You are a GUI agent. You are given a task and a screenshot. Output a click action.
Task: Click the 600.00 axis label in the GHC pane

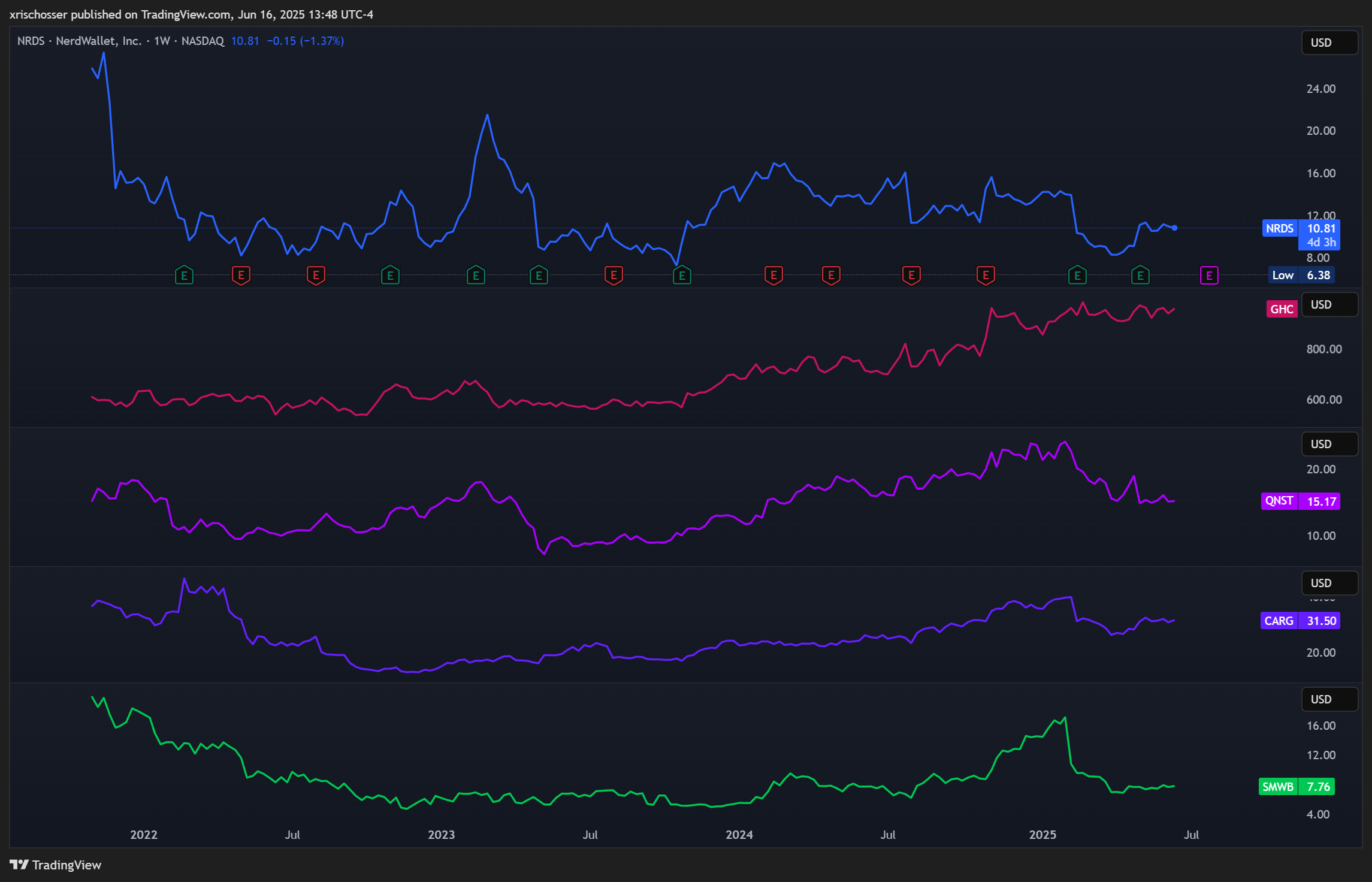pos(1324,399)
